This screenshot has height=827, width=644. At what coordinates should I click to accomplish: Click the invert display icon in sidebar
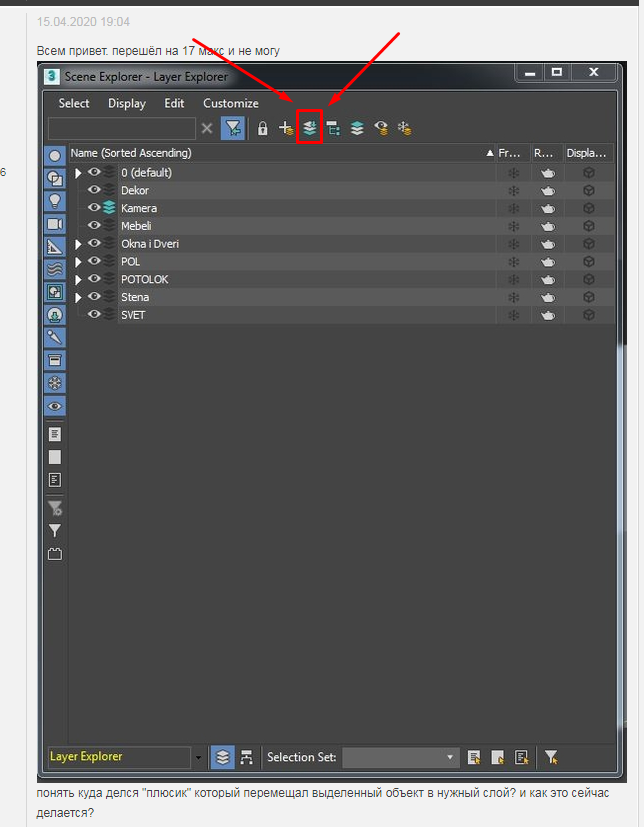click(55, 480)
